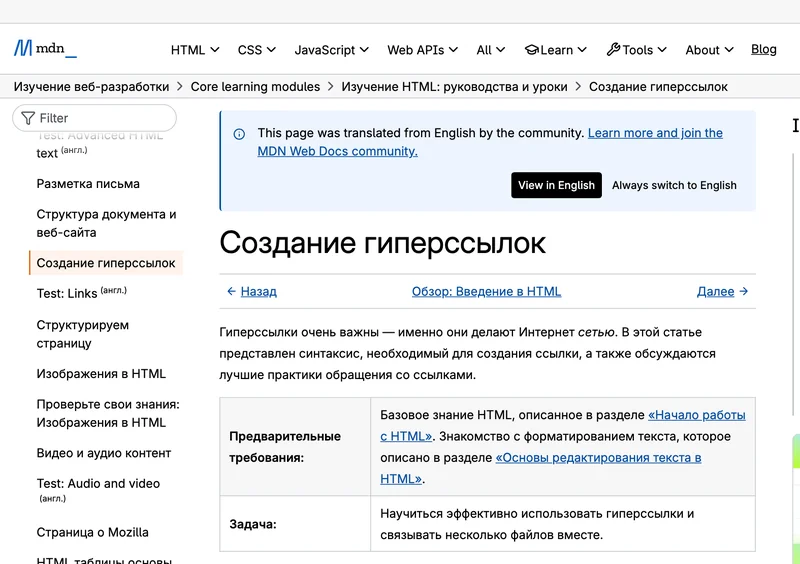The image size is (800, 564).
Task: Click the info icon in translation banner
Action: pos(239,134)
